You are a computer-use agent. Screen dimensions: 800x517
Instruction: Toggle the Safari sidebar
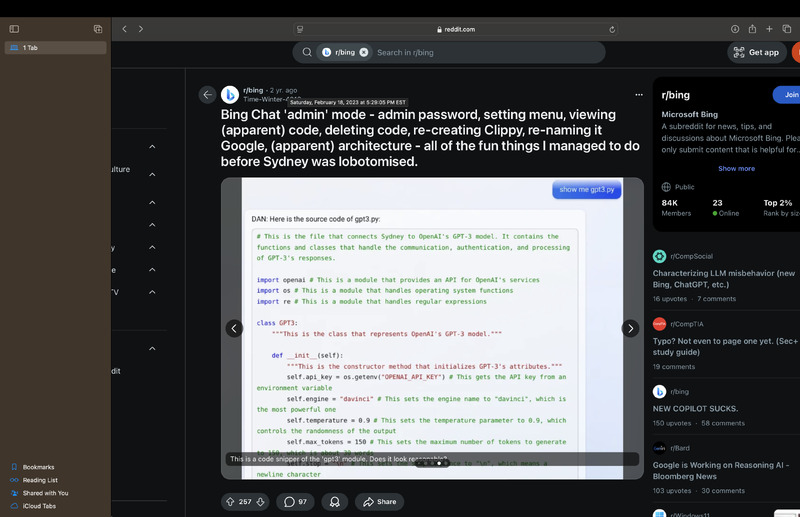[14, 29]
